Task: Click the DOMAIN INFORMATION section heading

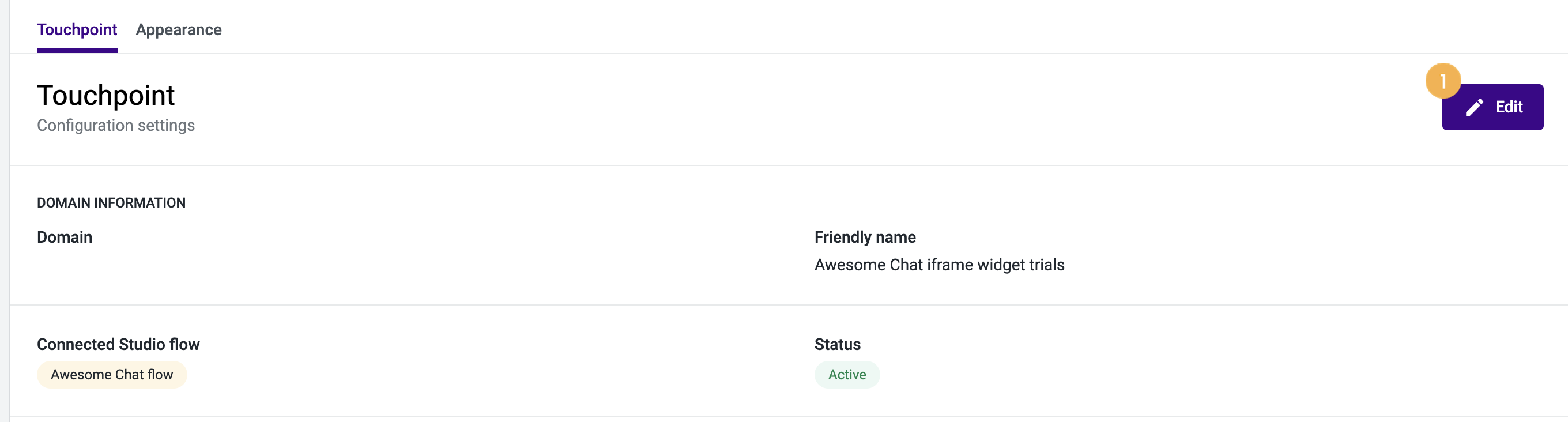Action: (111, 202)
